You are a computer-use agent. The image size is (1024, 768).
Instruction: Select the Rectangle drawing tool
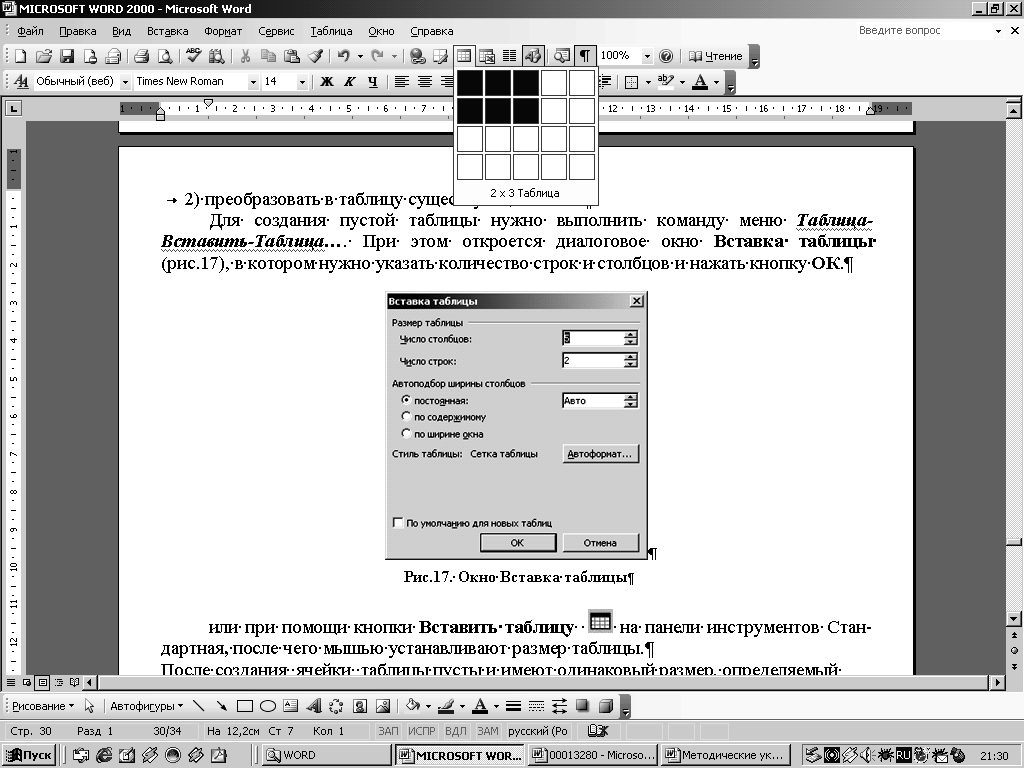click(x=245, y=706)
